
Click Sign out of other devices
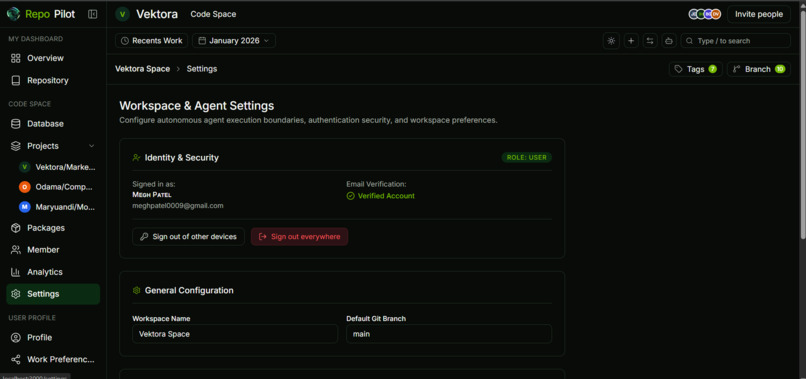[x=189, y=237]
